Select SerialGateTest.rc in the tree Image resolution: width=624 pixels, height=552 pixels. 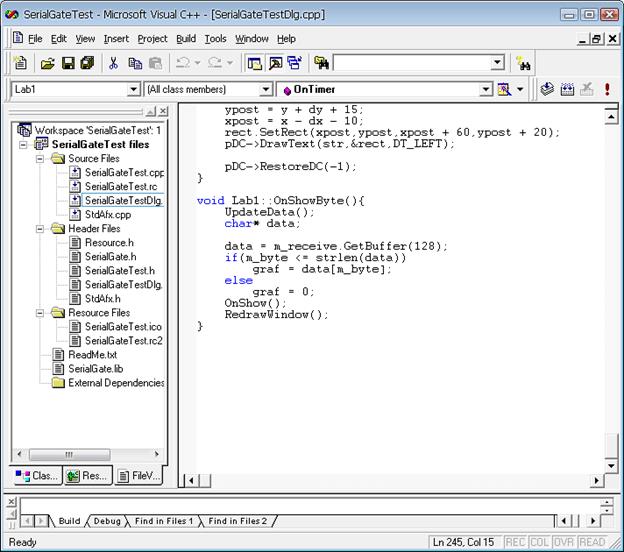pos(121,187)
